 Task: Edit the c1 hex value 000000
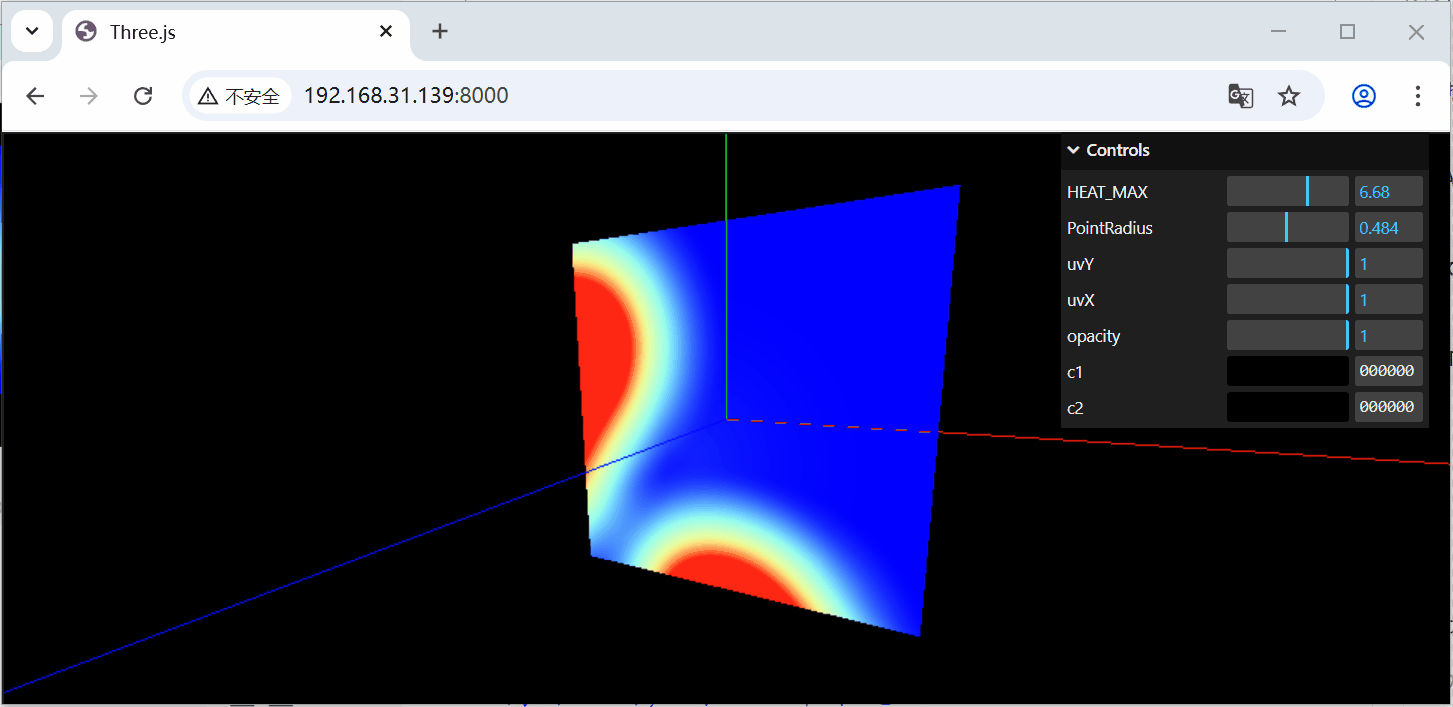pos(1389,371)
